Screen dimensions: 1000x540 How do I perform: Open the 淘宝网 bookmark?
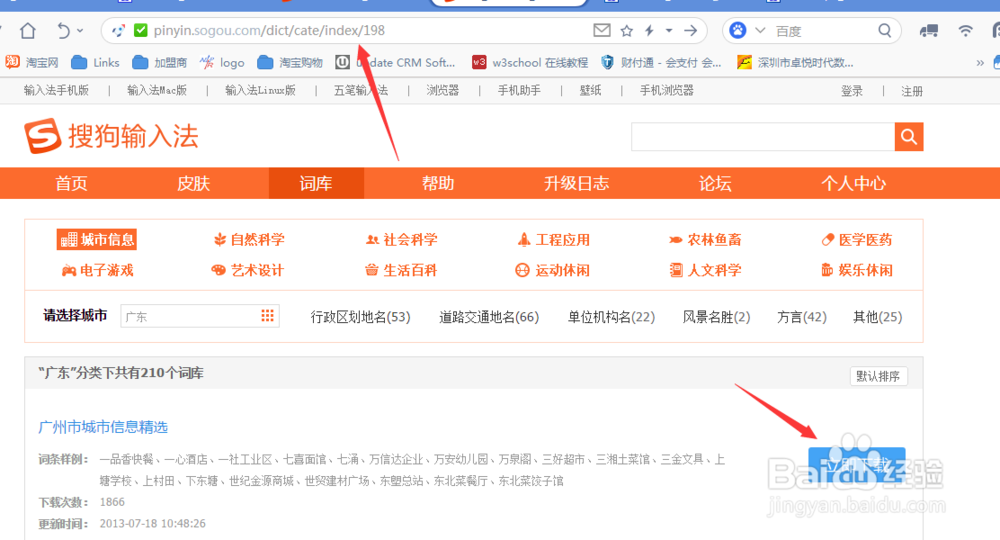tap(31, 62)
